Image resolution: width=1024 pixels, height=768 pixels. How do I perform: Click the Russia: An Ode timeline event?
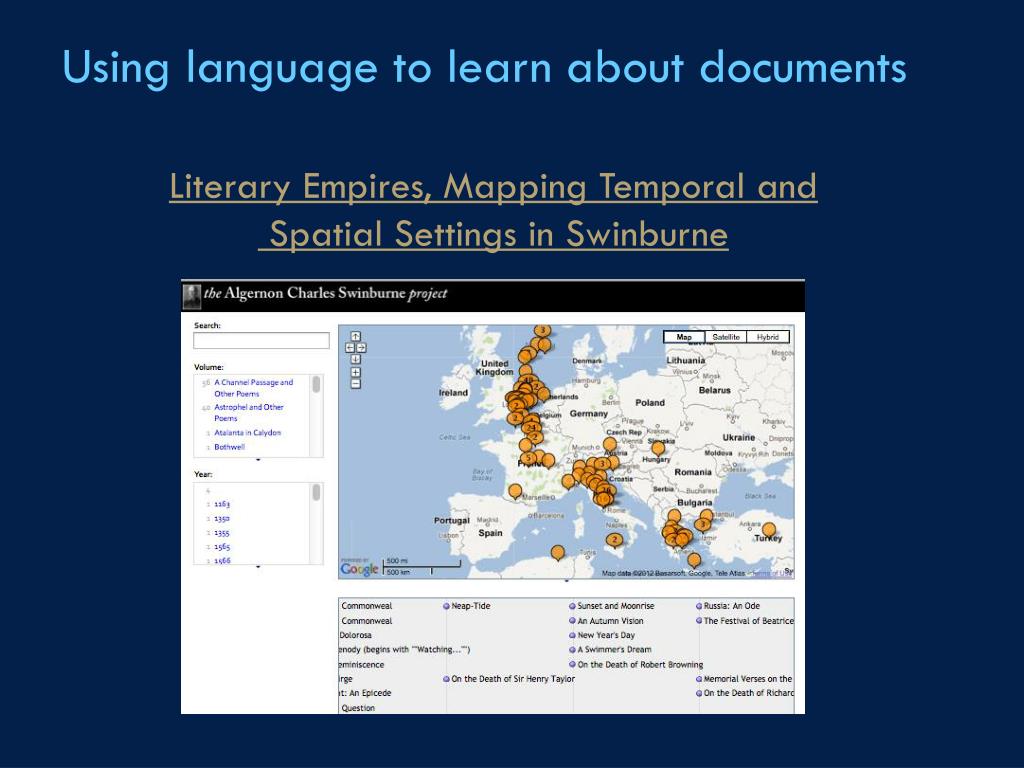click(728, 606)
